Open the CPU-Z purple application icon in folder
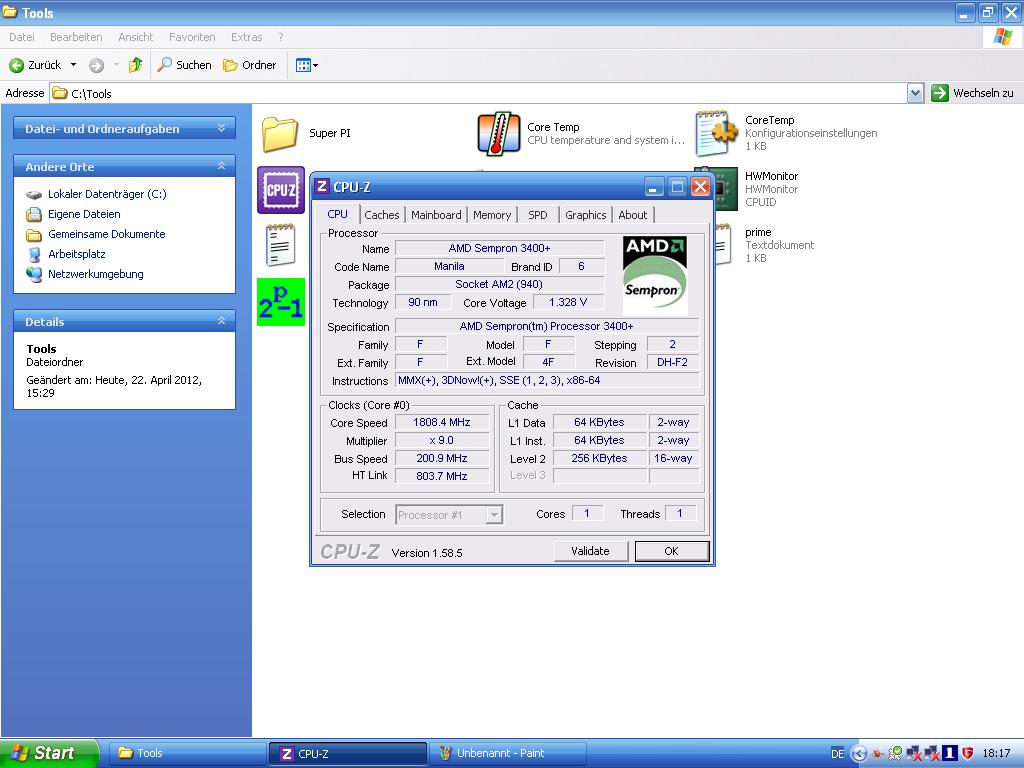This screenshot has width=1024, height=768. [x=281, y=190]
